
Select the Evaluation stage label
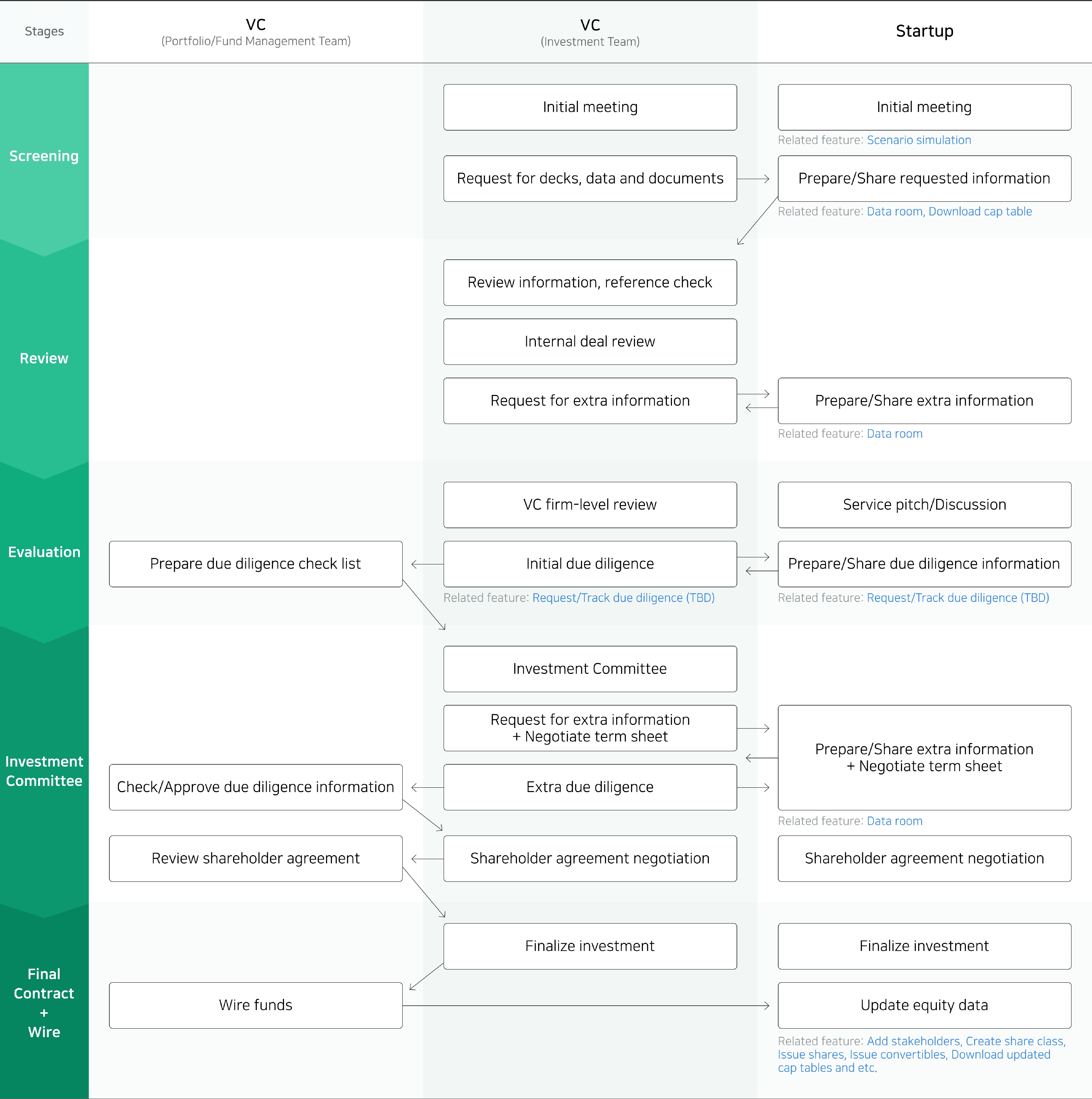(44, 552)
